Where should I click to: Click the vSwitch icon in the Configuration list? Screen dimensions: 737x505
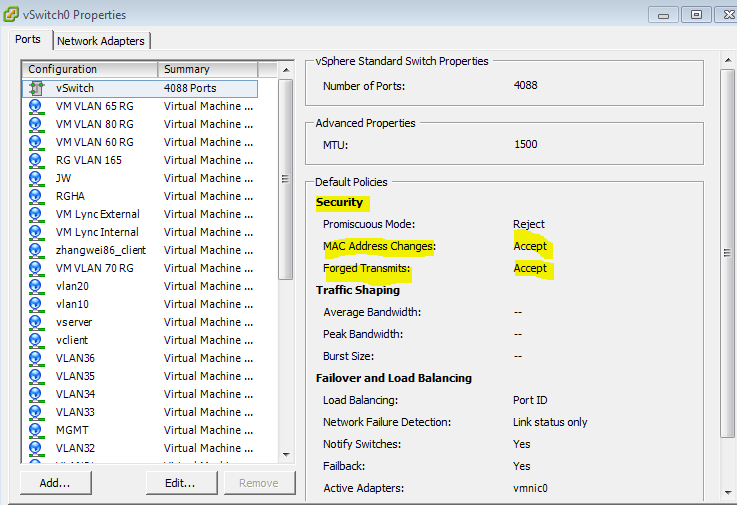pyautogui.click(x=36, y=88)
